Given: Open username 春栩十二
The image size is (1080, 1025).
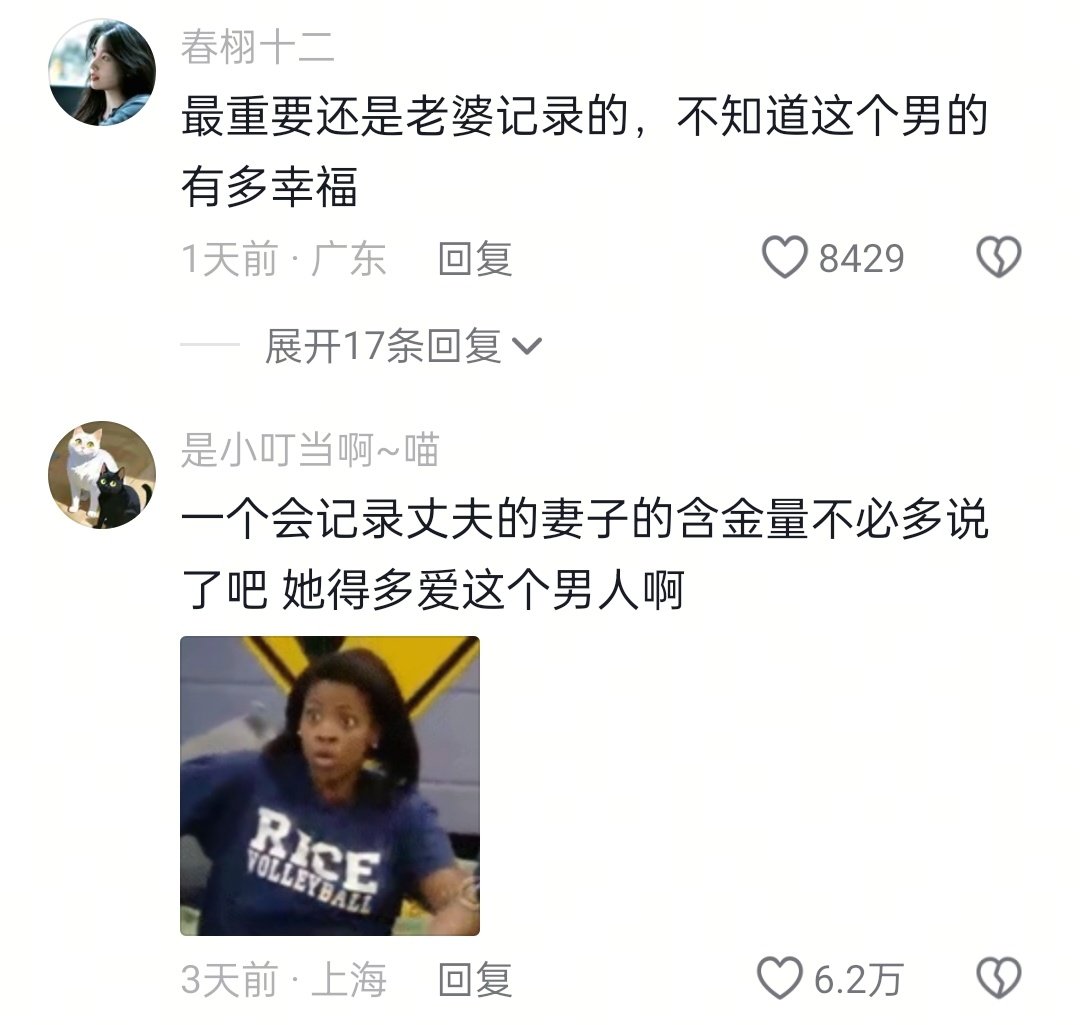Looking at the screenshot, I should (x=258, y=48).
